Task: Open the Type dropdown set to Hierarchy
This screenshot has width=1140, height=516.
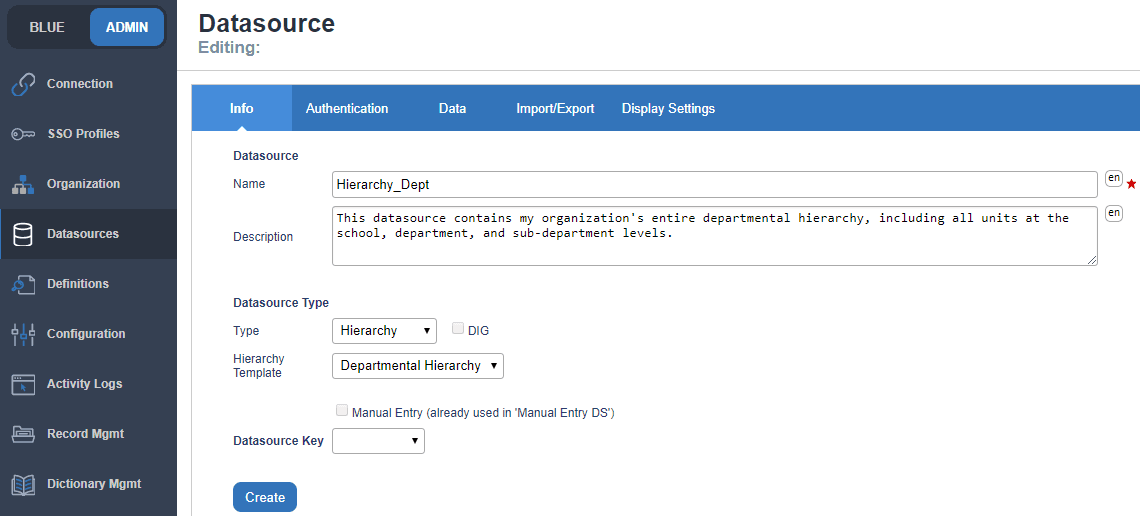Action: (384, 331)
